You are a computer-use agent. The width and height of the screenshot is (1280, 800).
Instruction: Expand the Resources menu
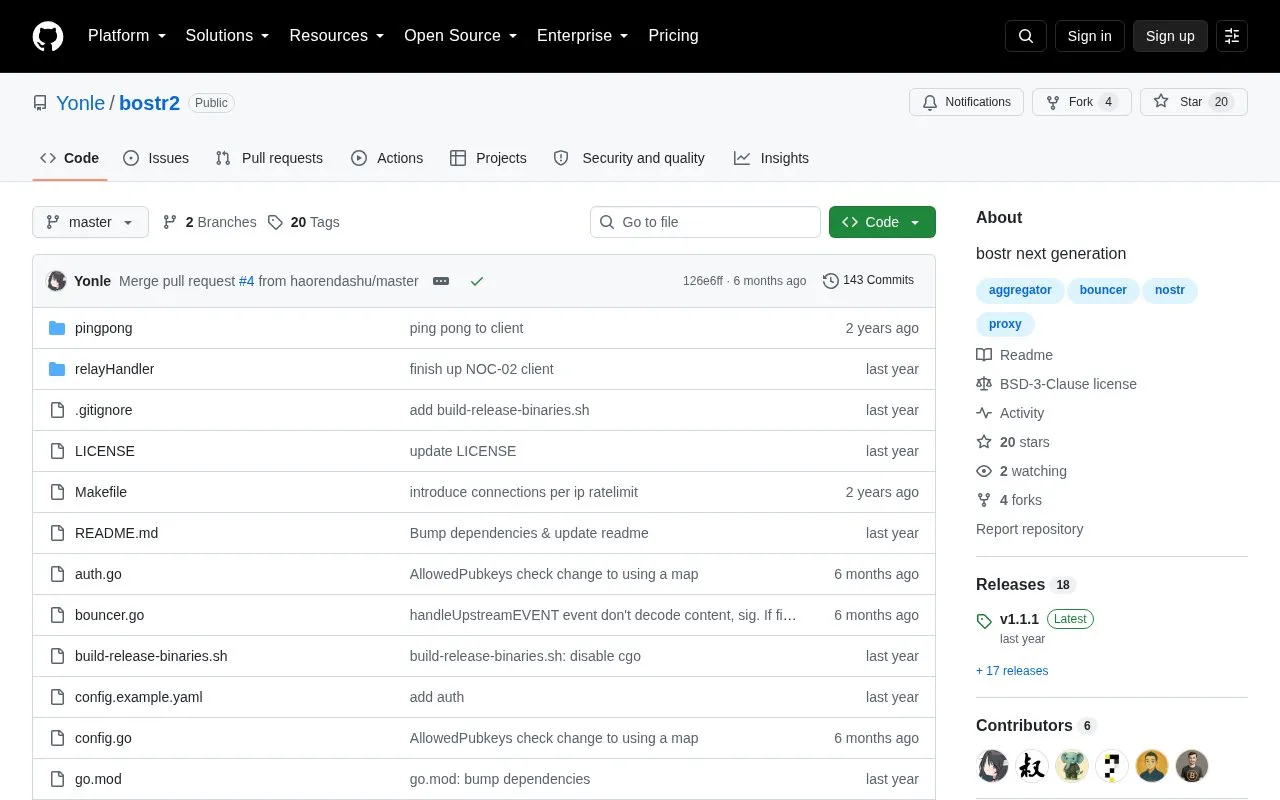coord(337,36)
